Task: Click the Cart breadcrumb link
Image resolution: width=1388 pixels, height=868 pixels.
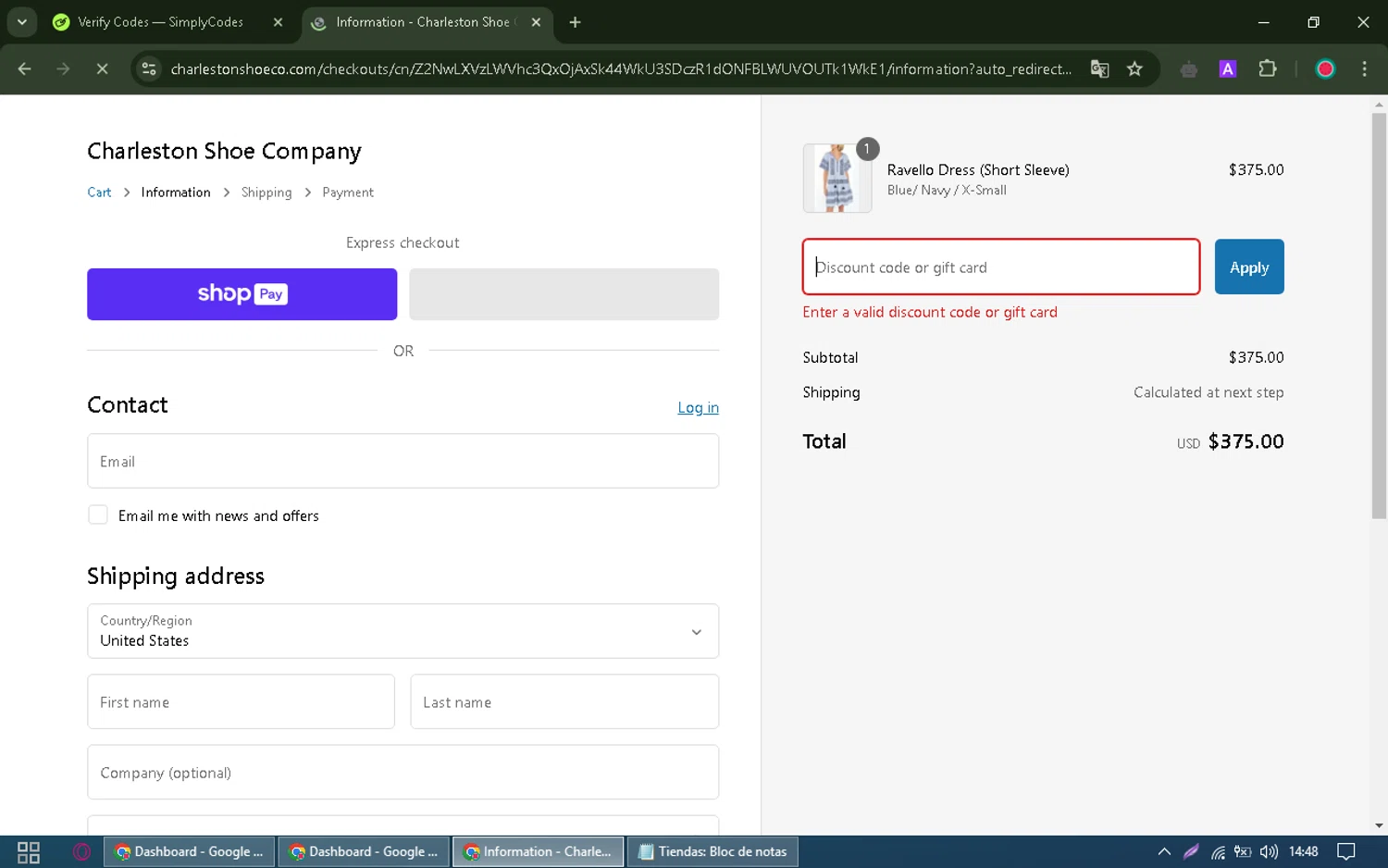Action: (99, 192)
